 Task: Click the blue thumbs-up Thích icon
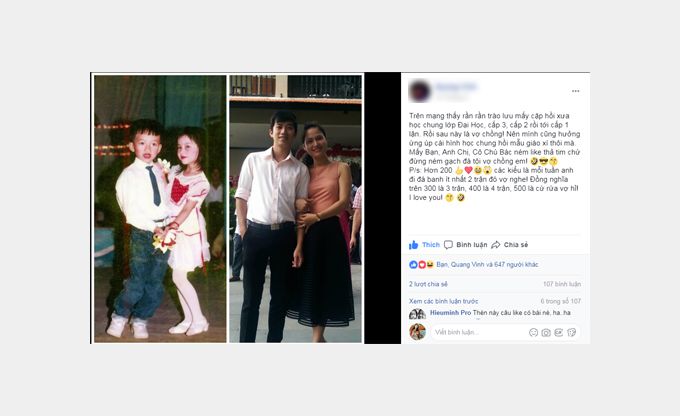click(x=413, y=245)
